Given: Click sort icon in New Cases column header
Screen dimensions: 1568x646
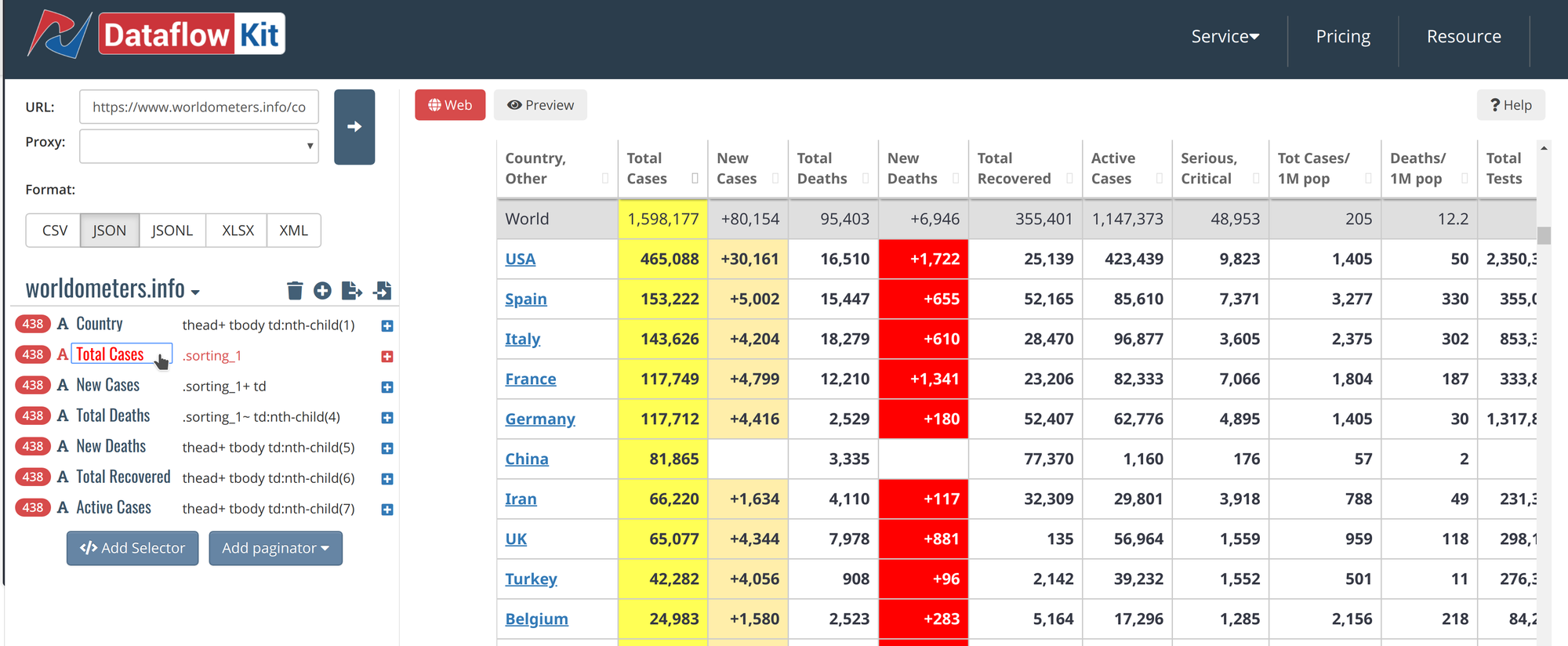Looking at the screenshot, I should coord(775,179).
